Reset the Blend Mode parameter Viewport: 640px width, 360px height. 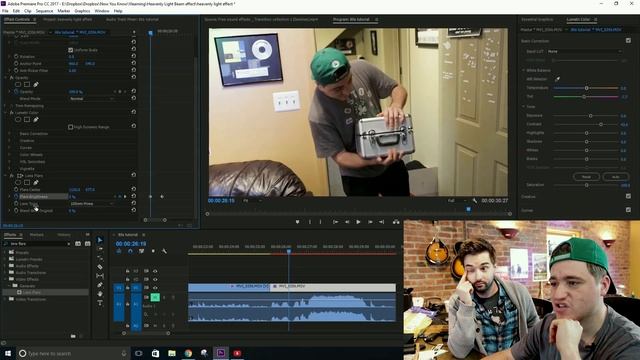click(x=133, y=98)
